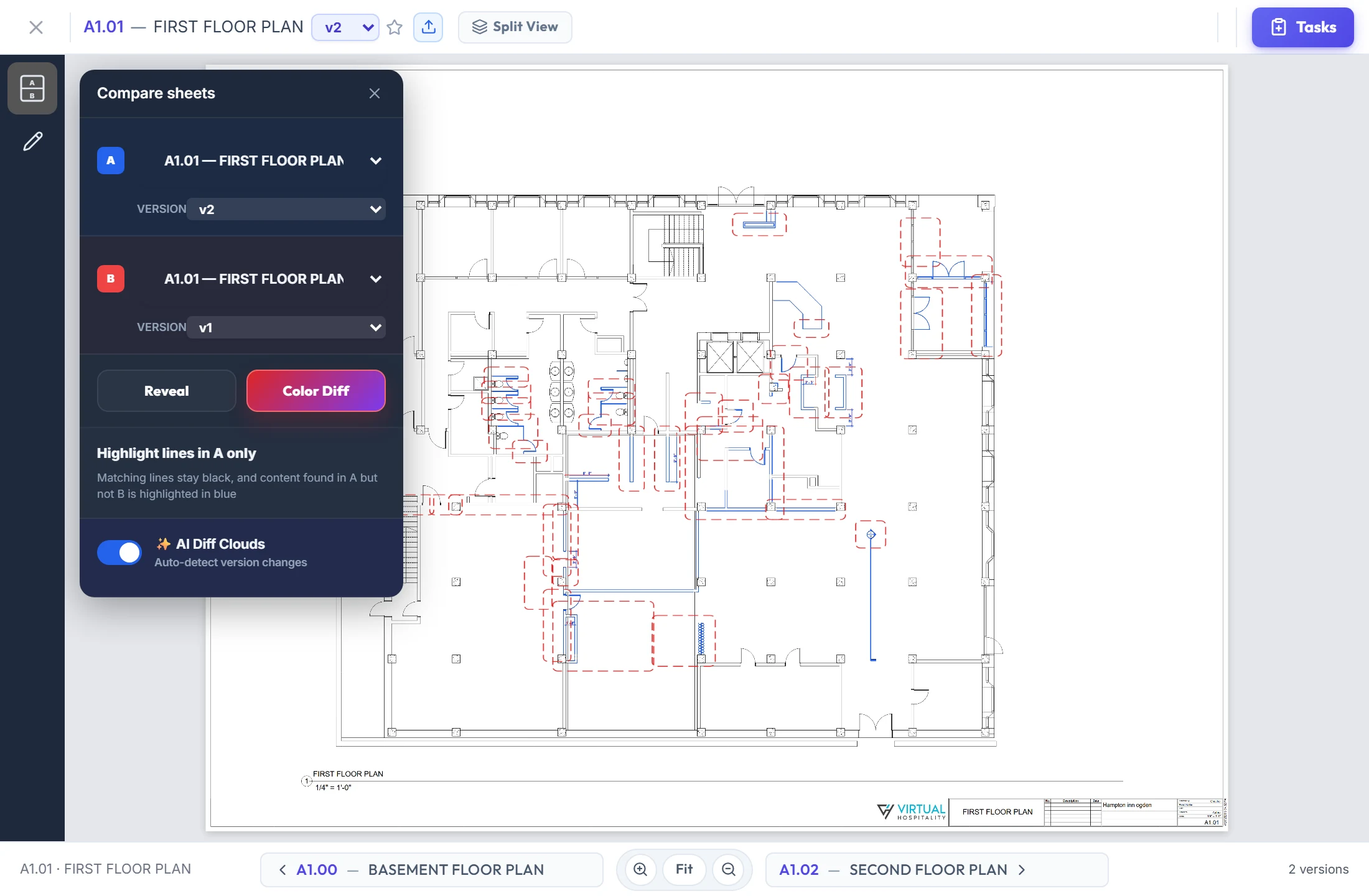Click the blue sheet A badge

(111, 161)
